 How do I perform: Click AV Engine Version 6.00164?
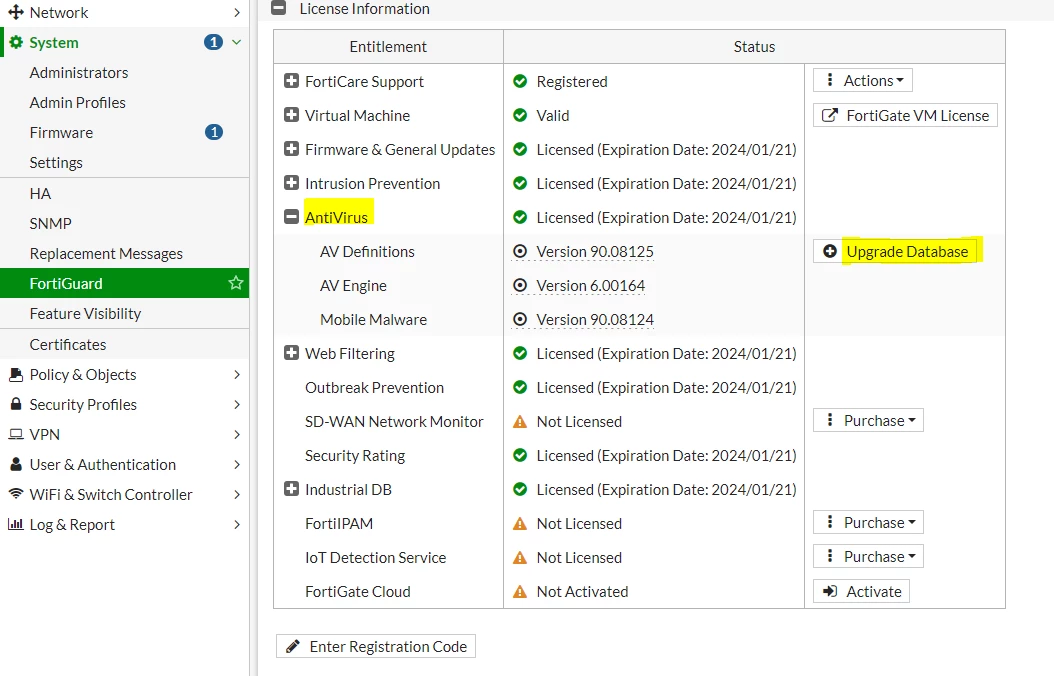(590, 286)
